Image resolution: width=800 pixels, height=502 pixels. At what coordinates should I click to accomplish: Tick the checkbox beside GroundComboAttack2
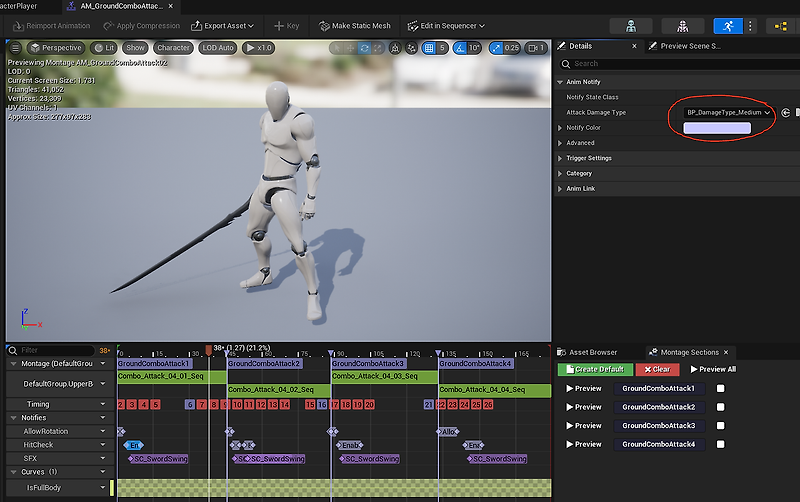[720, 407]
